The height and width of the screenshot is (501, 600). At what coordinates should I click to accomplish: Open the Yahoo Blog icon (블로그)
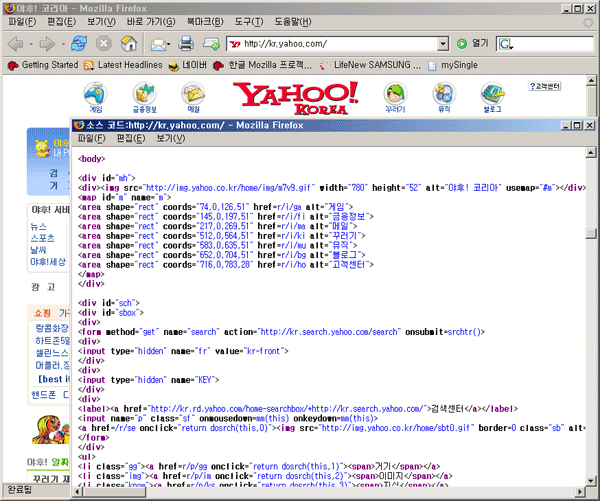click(492, 97)
